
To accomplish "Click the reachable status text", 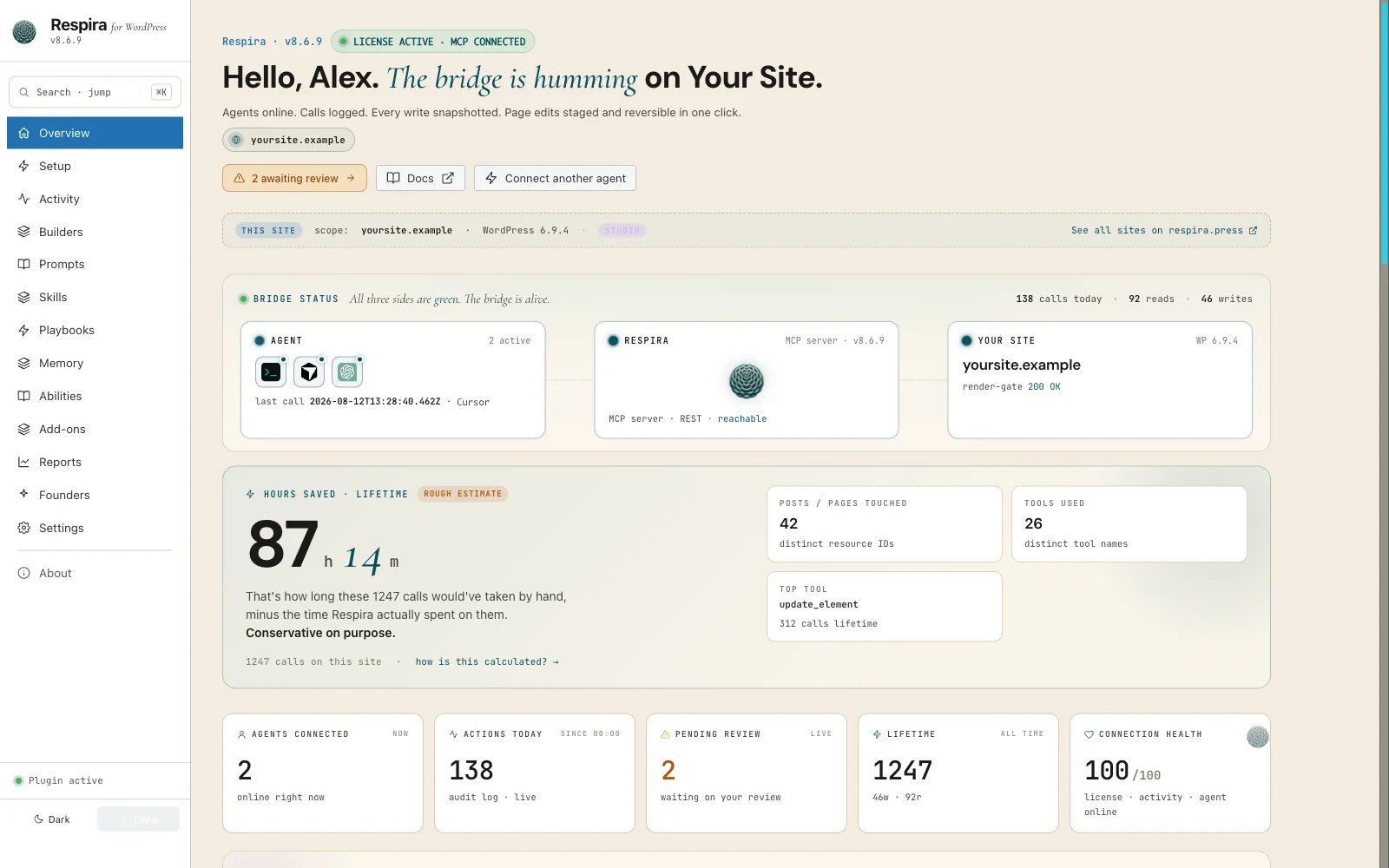I will pyautogui.click(x=742, y=419).
